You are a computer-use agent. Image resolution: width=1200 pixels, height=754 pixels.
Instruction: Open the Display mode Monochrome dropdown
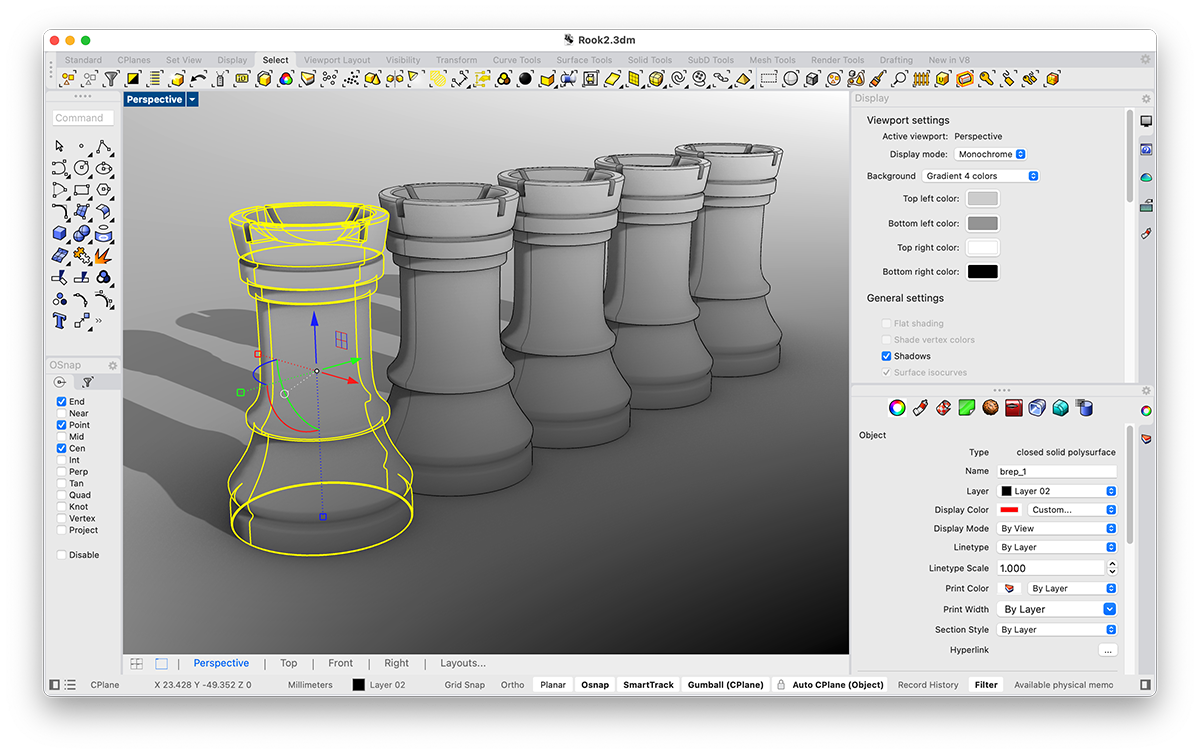[990, 154]
